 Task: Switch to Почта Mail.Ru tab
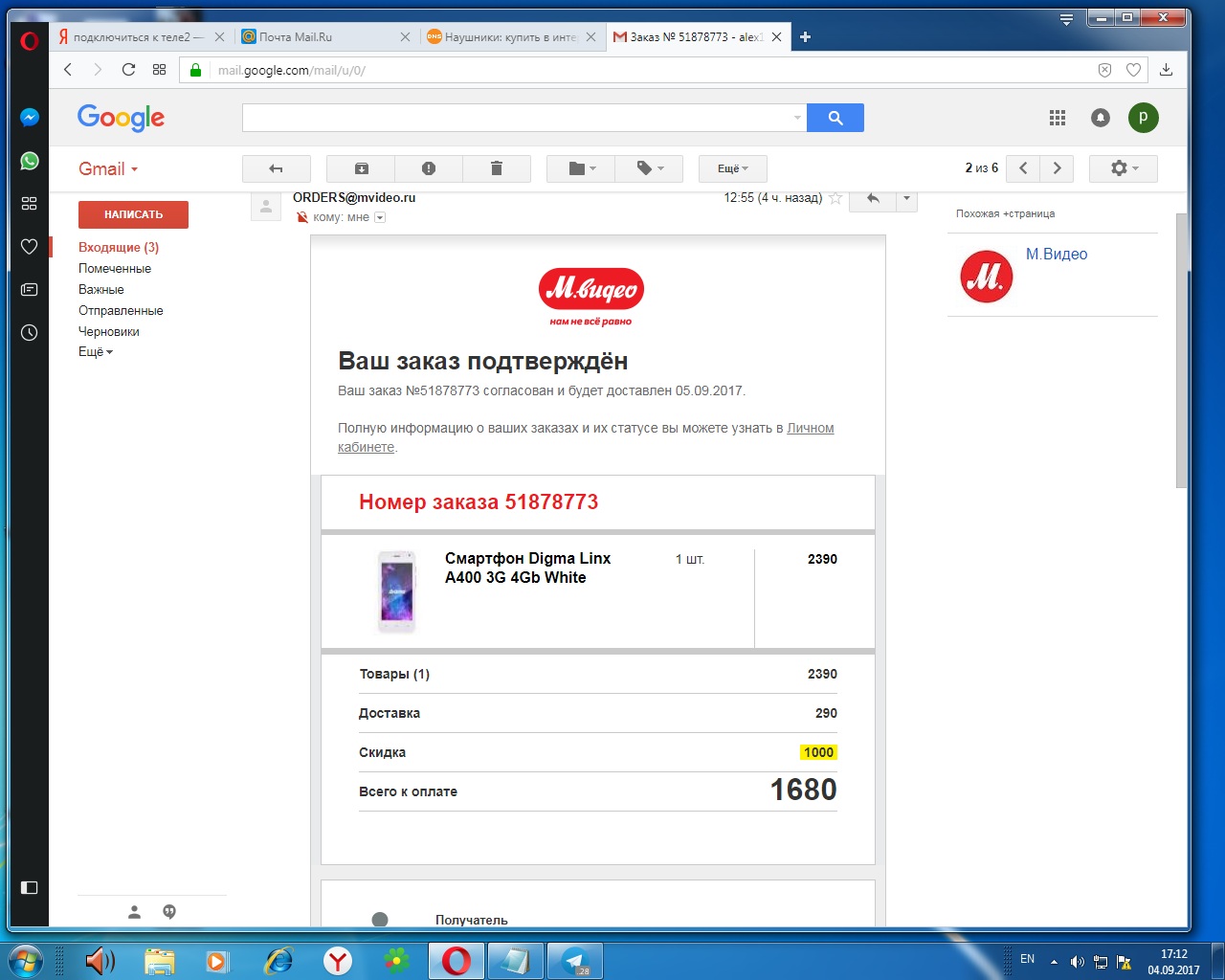click(325, 36)
